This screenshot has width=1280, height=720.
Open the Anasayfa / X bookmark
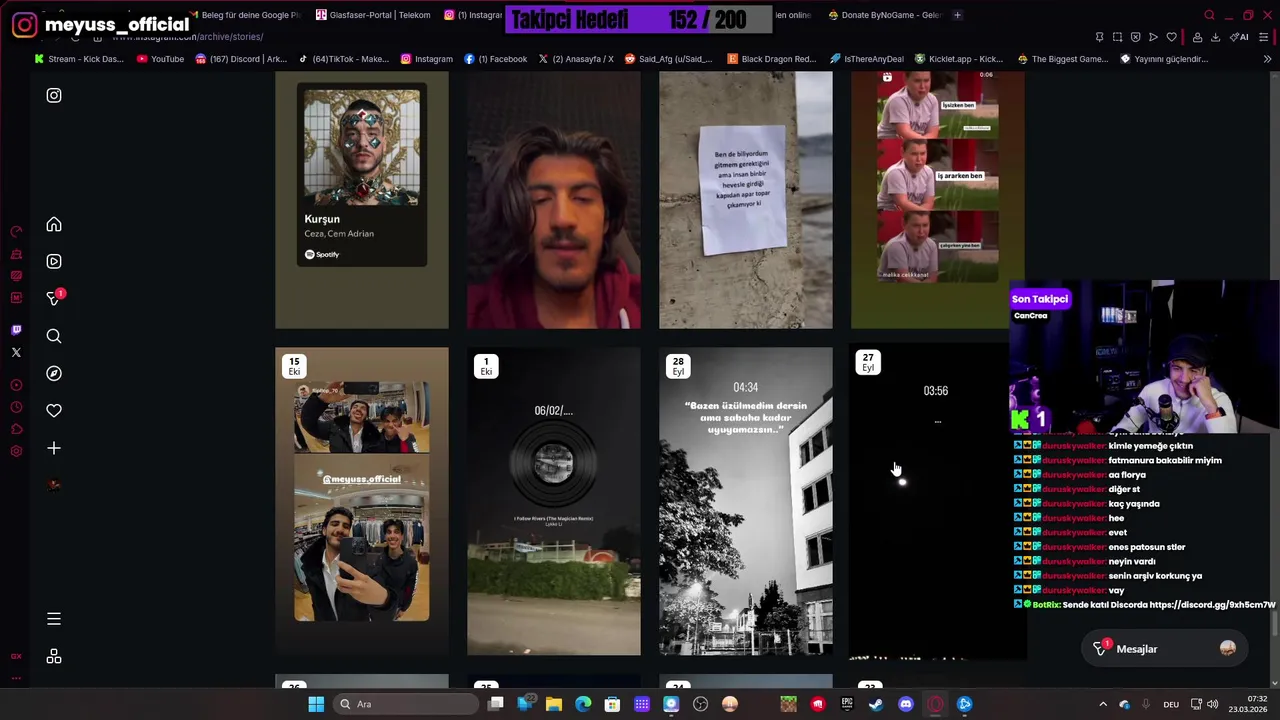pyautogui.click(x=576, y=59)
